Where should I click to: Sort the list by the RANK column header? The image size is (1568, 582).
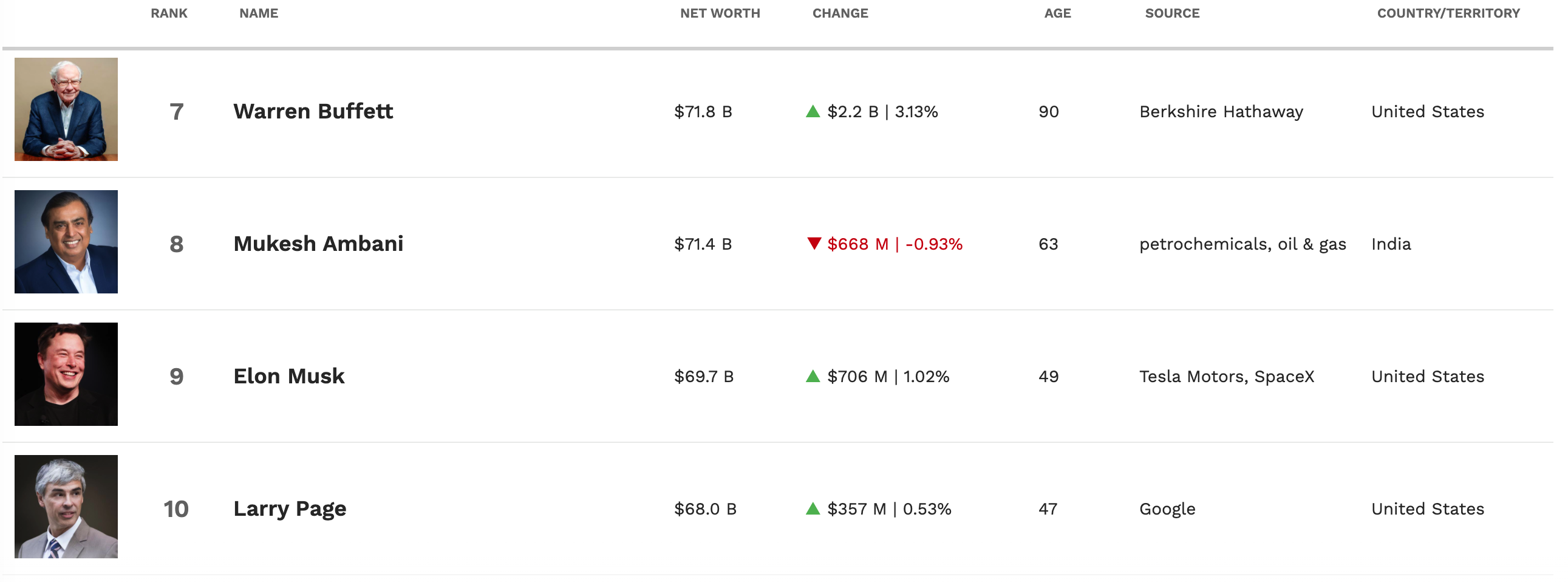tap(169, 13)
